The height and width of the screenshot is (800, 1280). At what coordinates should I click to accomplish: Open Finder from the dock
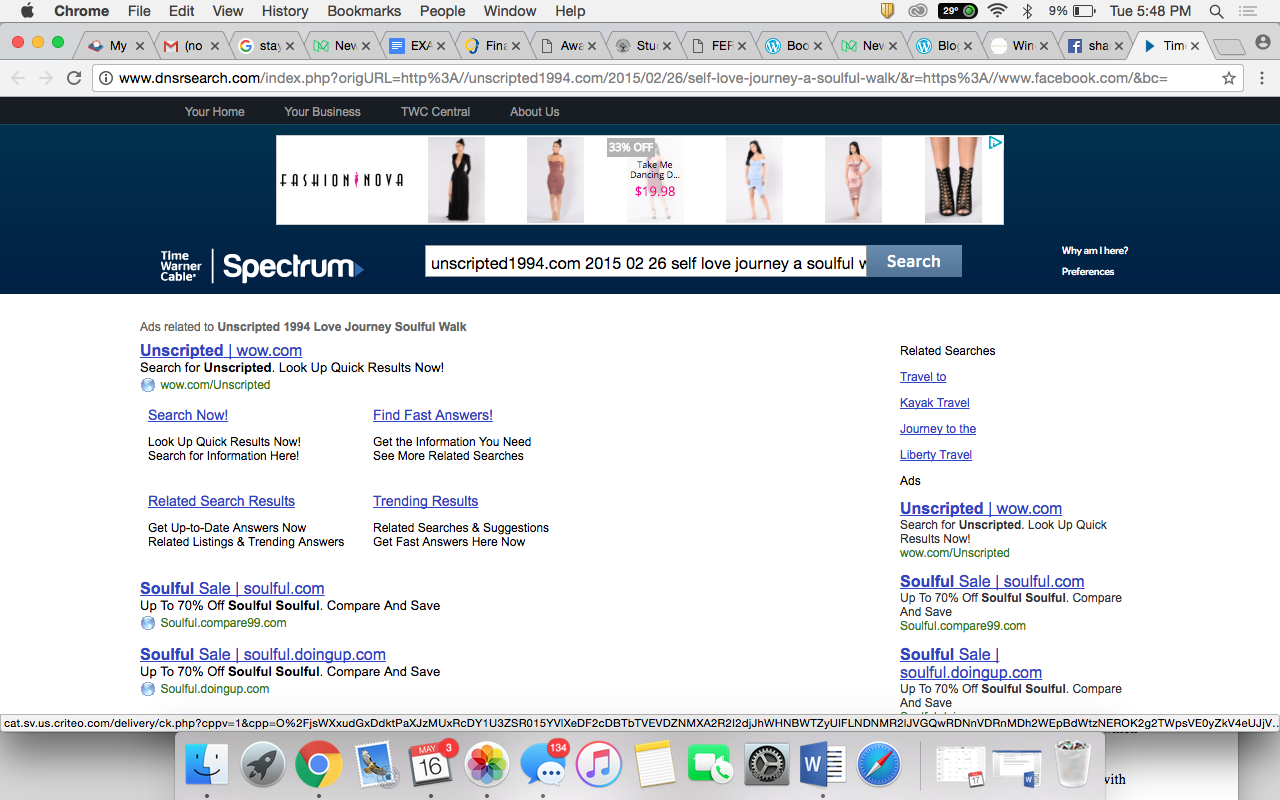(x=207, y=766)
